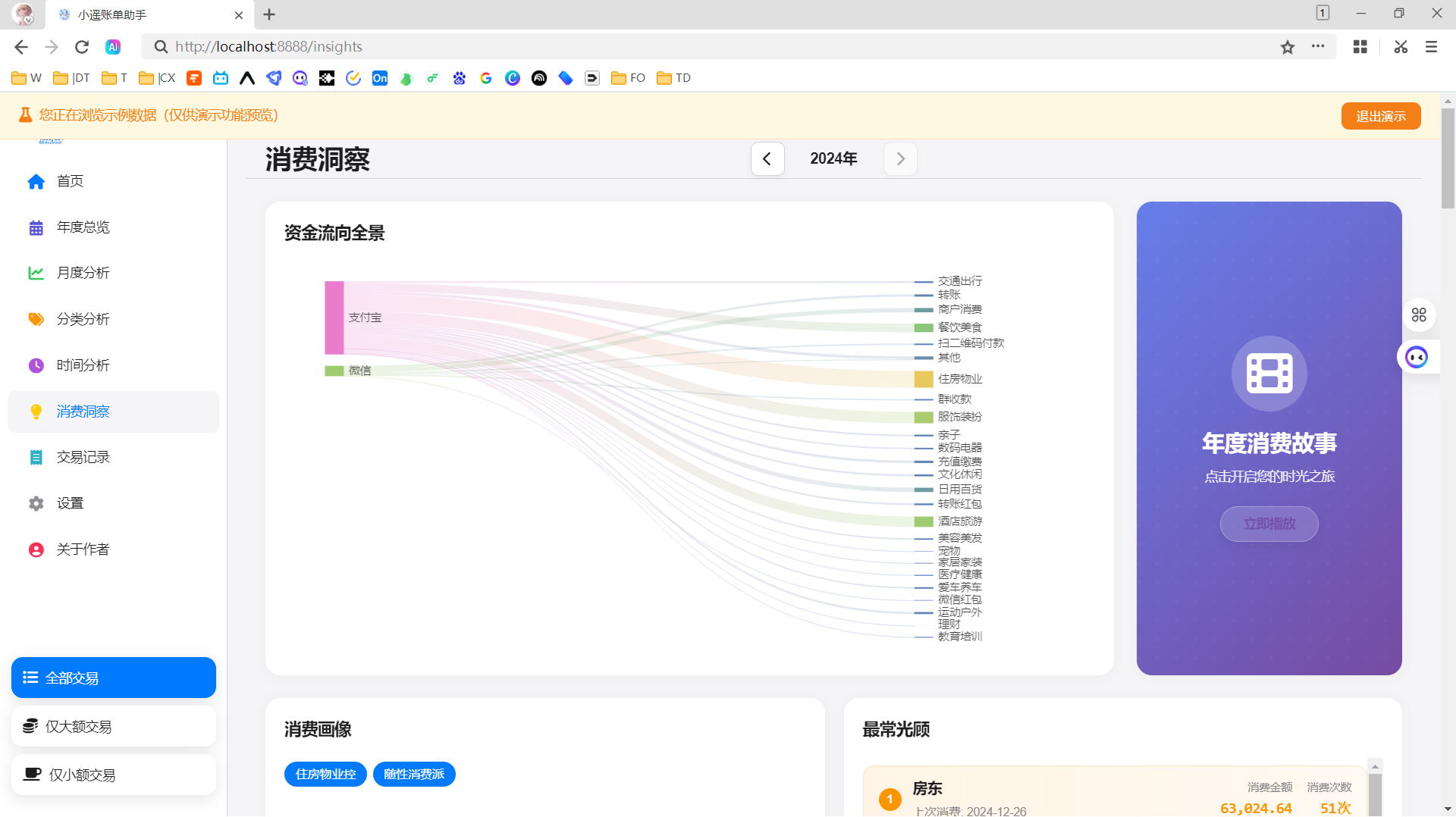Switch filter to 仅小额交易
Screen dimensions: 1456x817
114,775
